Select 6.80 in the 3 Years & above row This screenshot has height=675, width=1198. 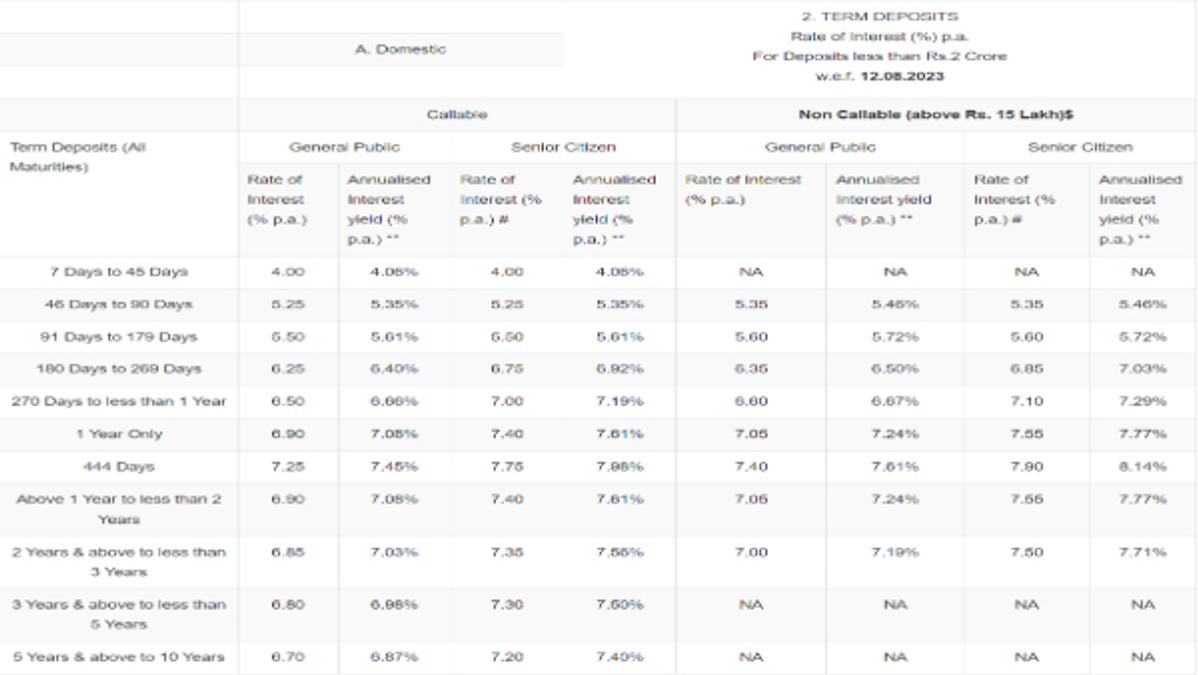pyautogui.click(x=288, y=604)
